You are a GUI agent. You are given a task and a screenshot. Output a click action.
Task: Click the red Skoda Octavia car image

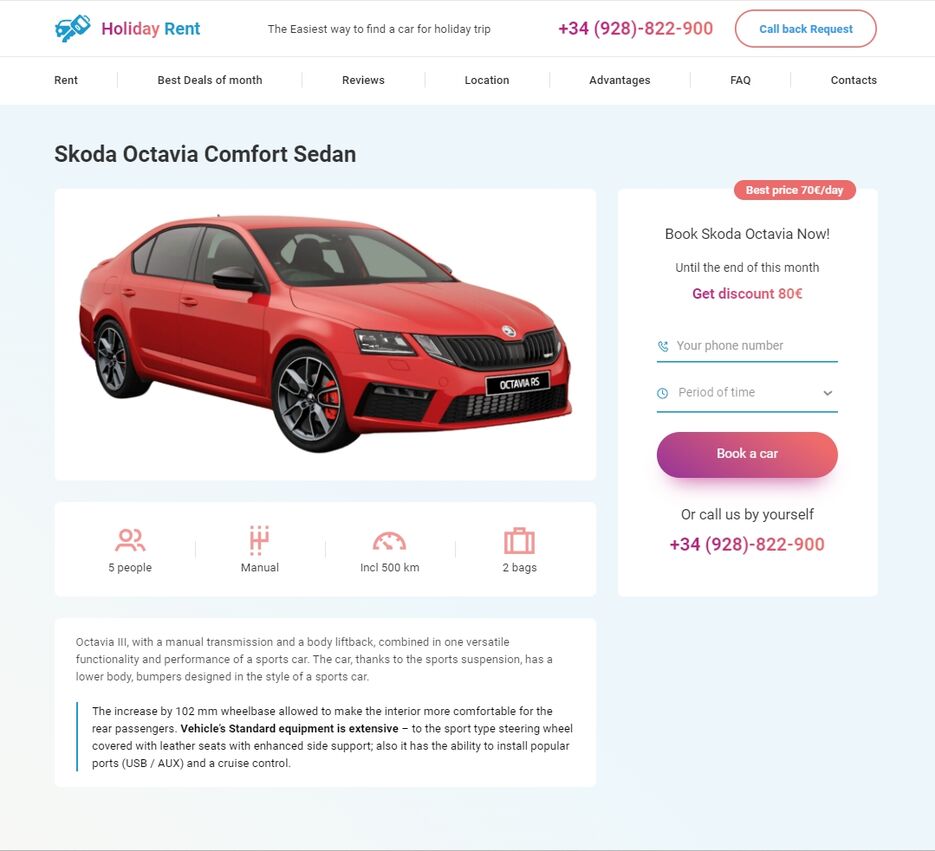pos(326,333)
